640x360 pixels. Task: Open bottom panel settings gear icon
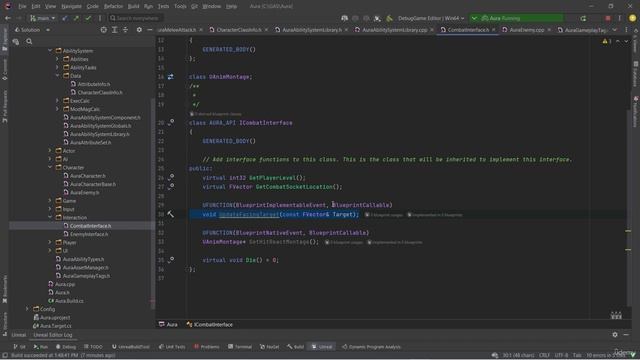pos(615,335)
